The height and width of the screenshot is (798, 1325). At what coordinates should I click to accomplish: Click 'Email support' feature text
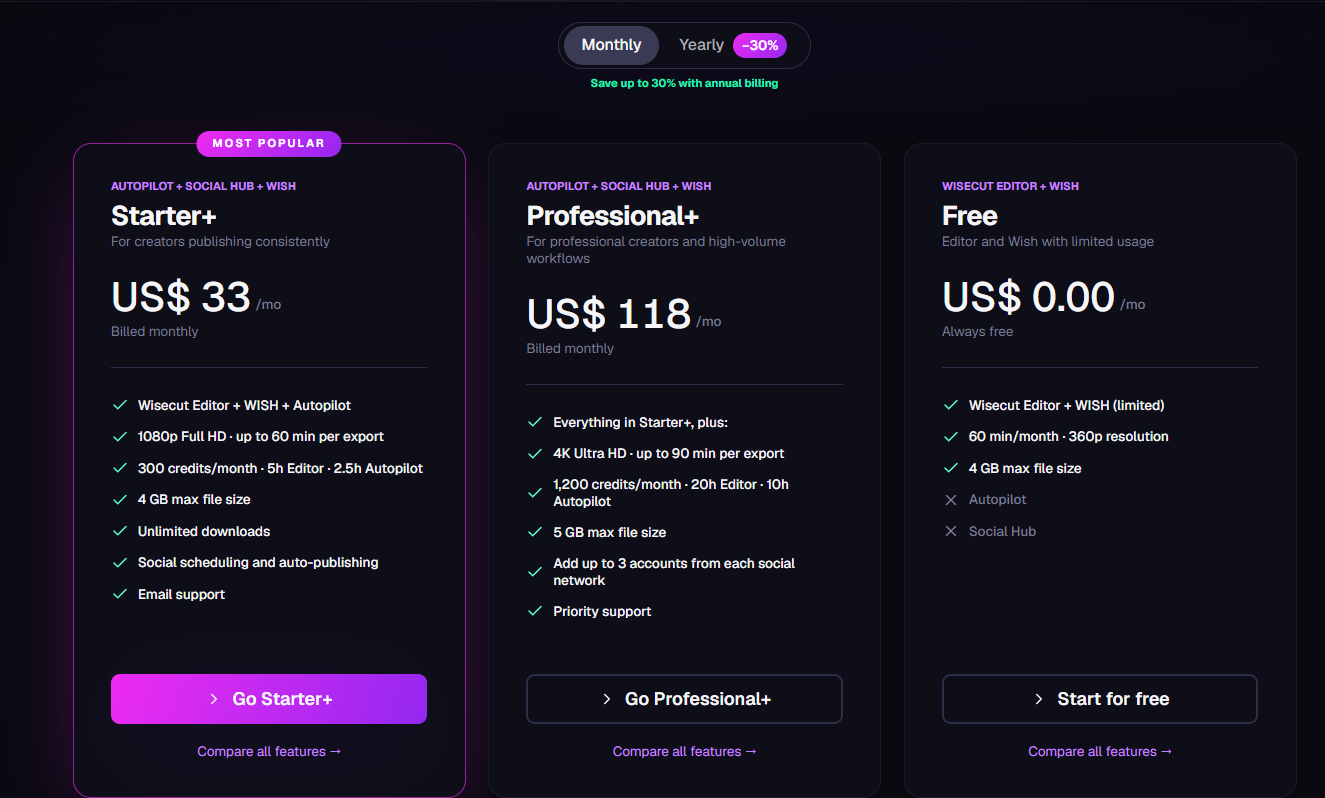pyautogui.click(x=181, y=594)
